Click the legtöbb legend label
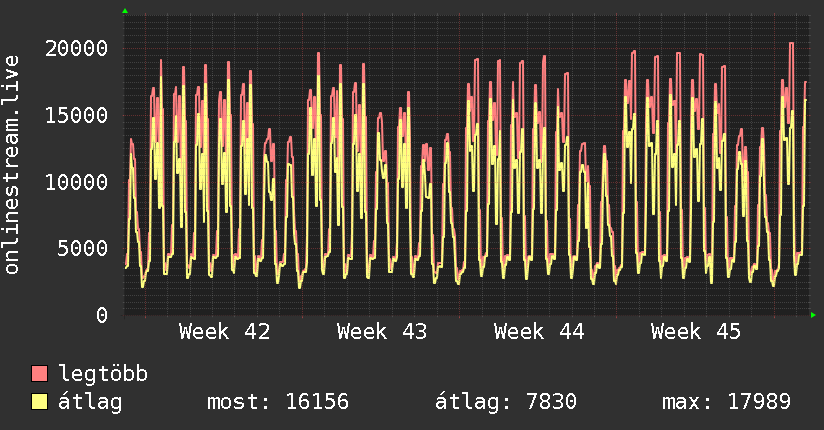The height and width of the screenshot is (430, 824). pyautogui.click(x=103, y=374)
